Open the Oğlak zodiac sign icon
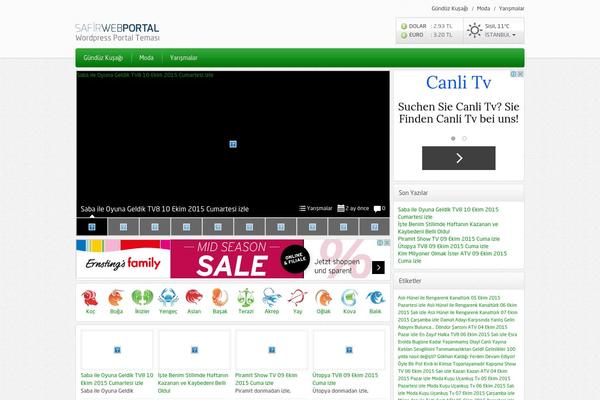 click(x=323, y=298)
